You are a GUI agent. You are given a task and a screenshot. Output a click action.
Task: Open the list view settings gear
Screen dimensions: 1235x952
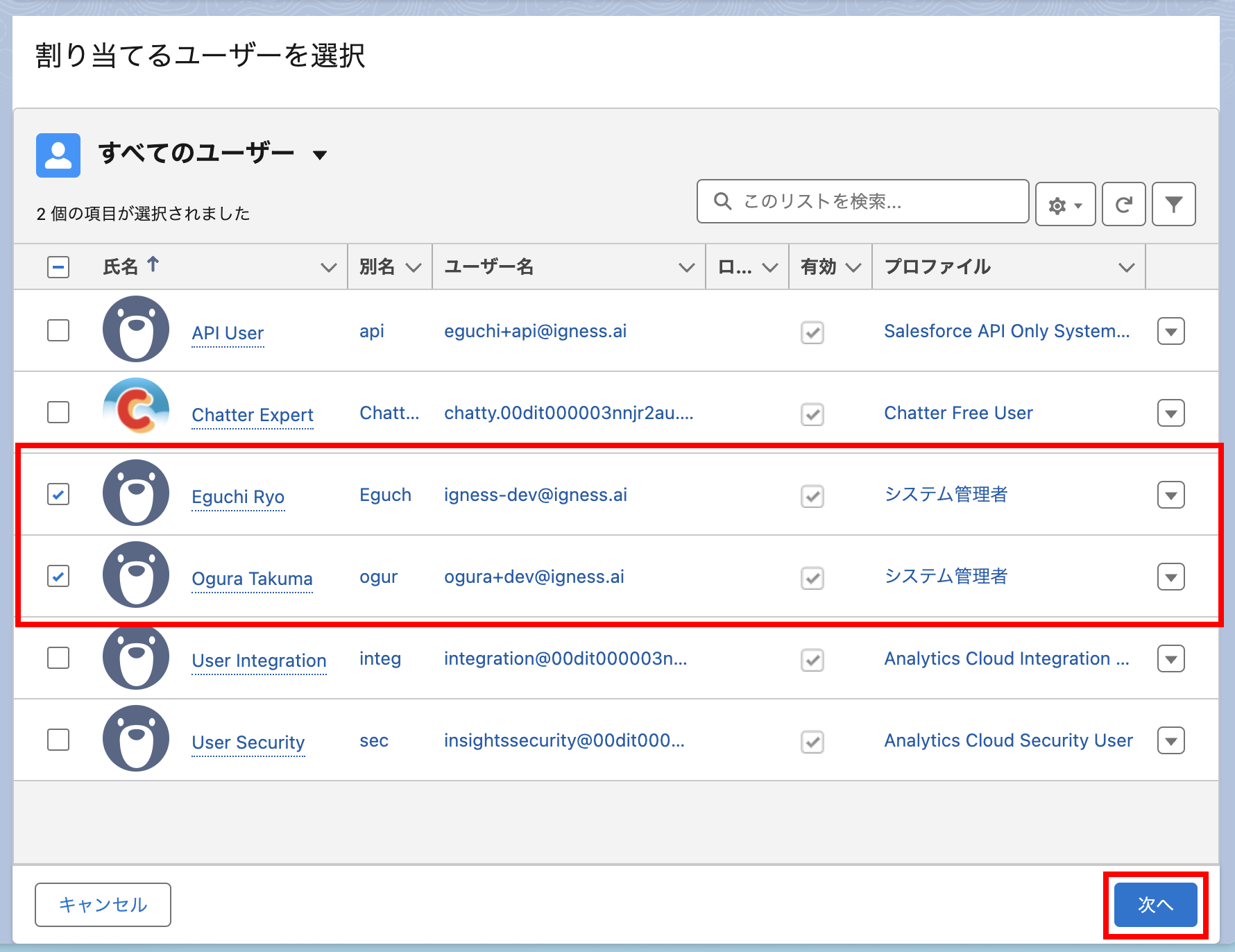[x=1064, y=205]
